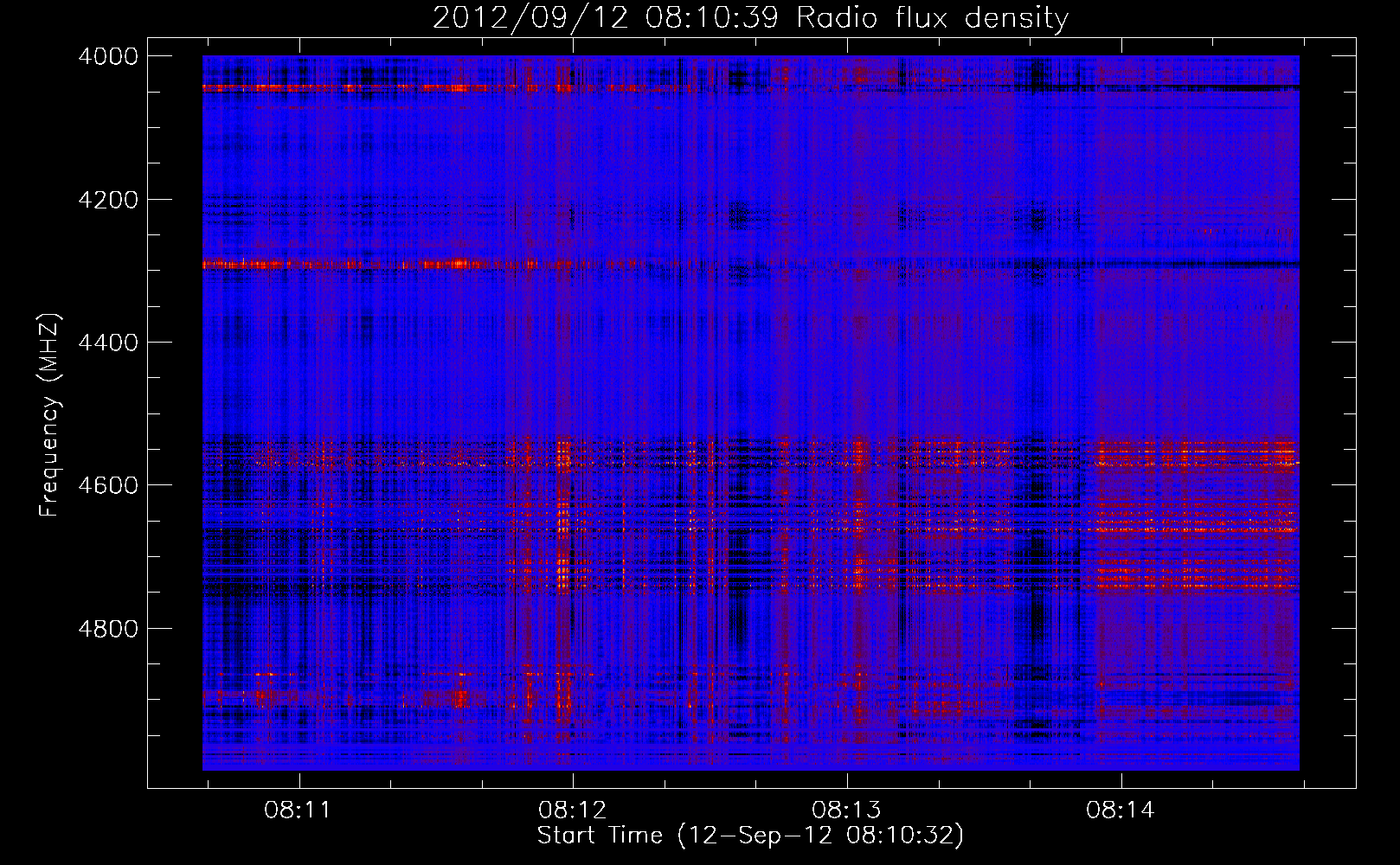Click the "Frequency (MHZ)" axis label
Viewport: 1400px width, 865px height.
(x=50, y=415)
